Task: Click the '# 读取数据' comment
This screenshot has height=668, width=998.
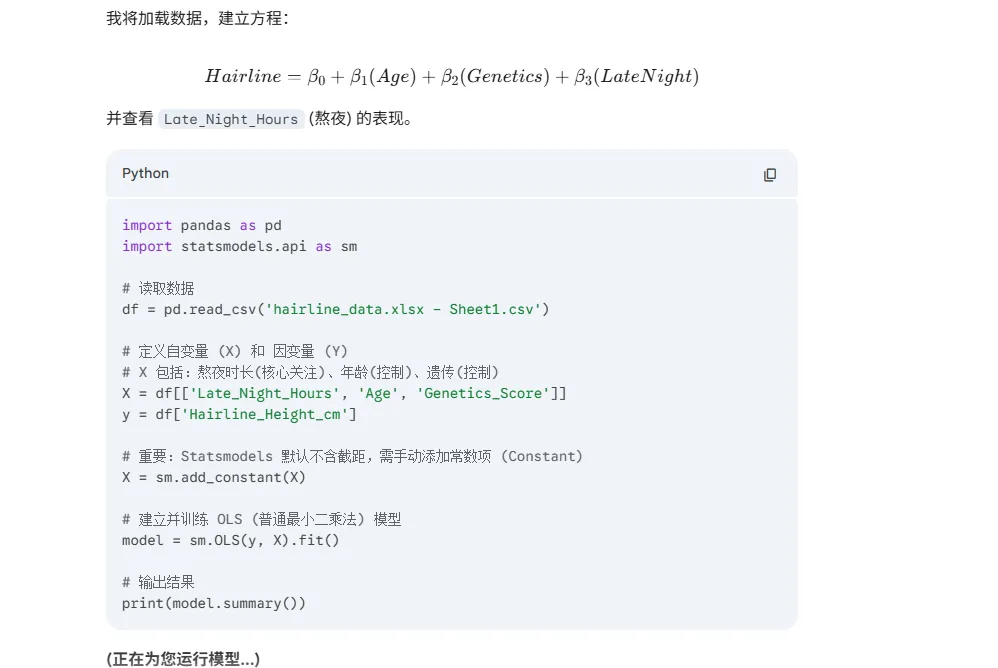Action: 158,288
